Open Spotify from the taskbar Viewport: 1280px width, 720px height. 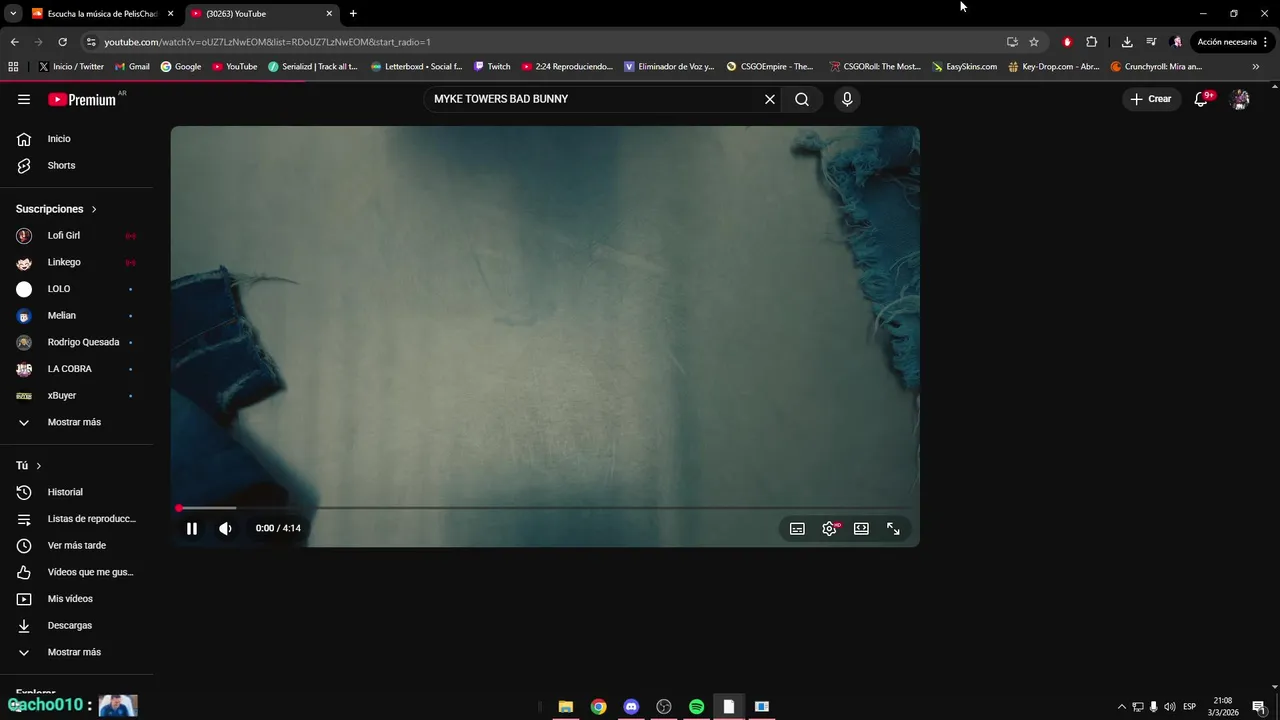click(x=696, y=707)
